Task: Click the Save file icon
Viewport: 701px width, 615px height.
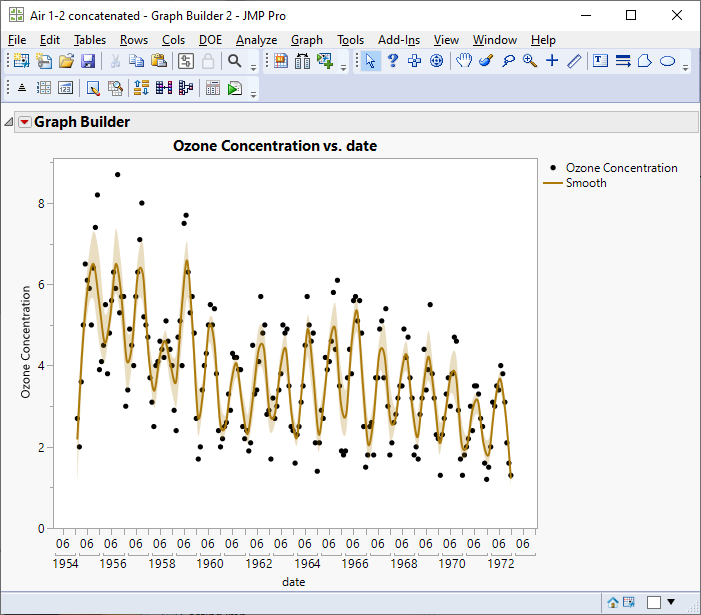Action: click(88, 61)
